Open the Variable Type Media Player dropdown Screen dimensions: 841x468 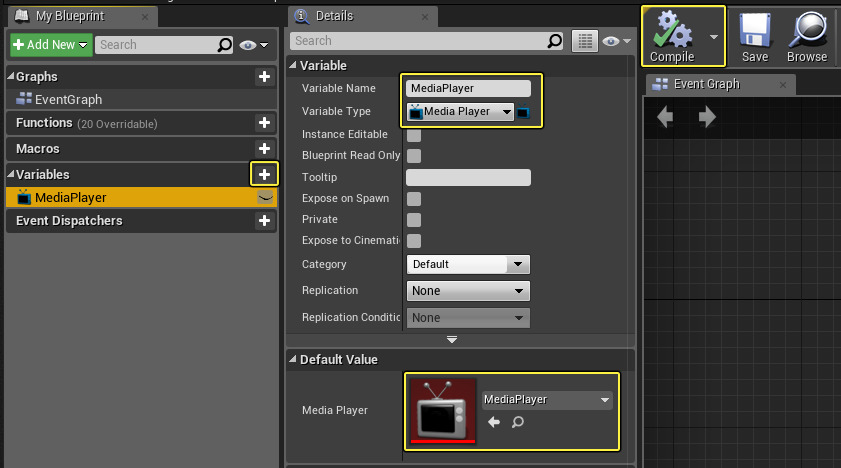click(461, 112)
